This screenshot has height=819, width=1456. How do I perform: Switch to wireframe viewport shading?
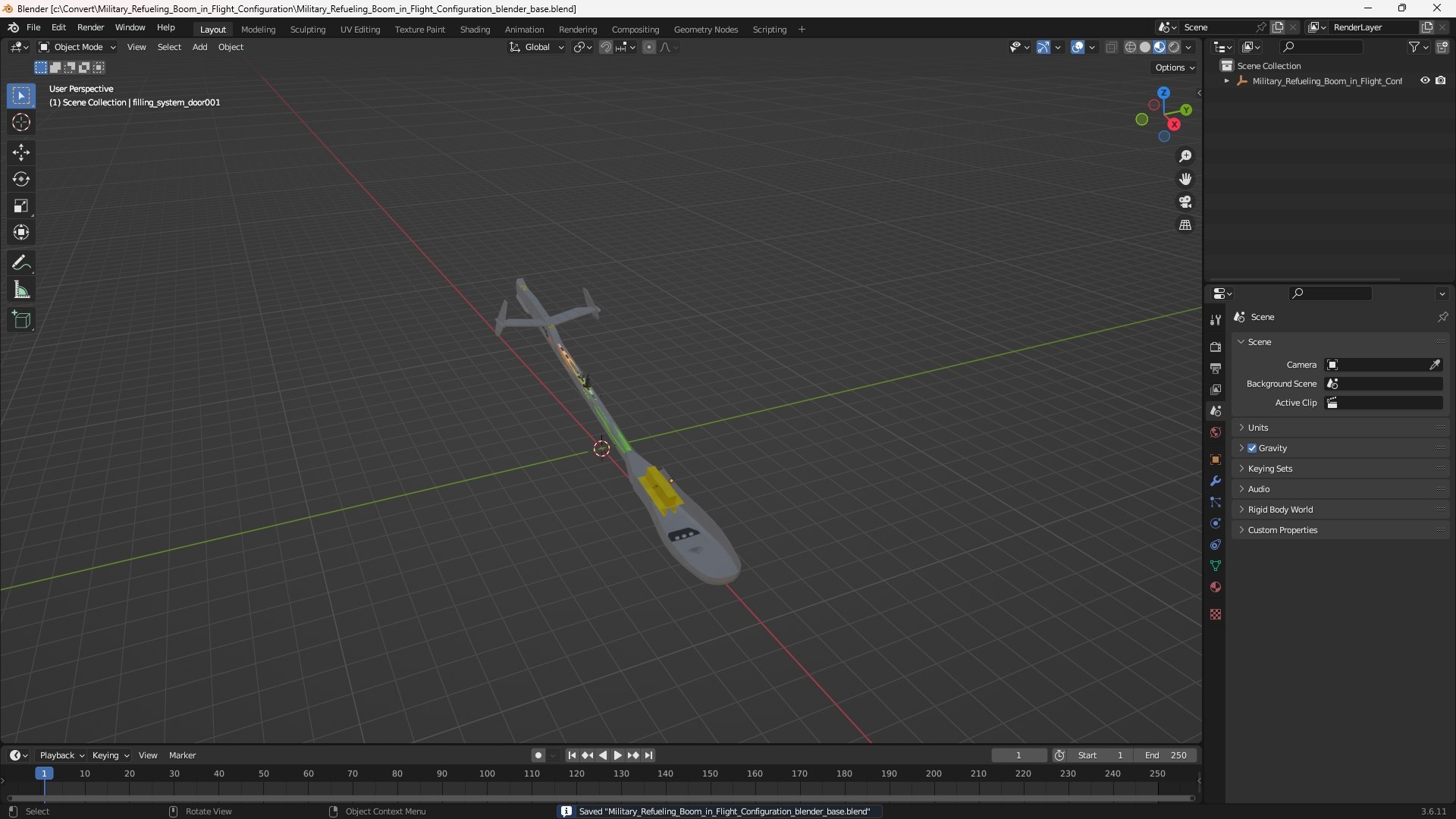(1131, 47)
